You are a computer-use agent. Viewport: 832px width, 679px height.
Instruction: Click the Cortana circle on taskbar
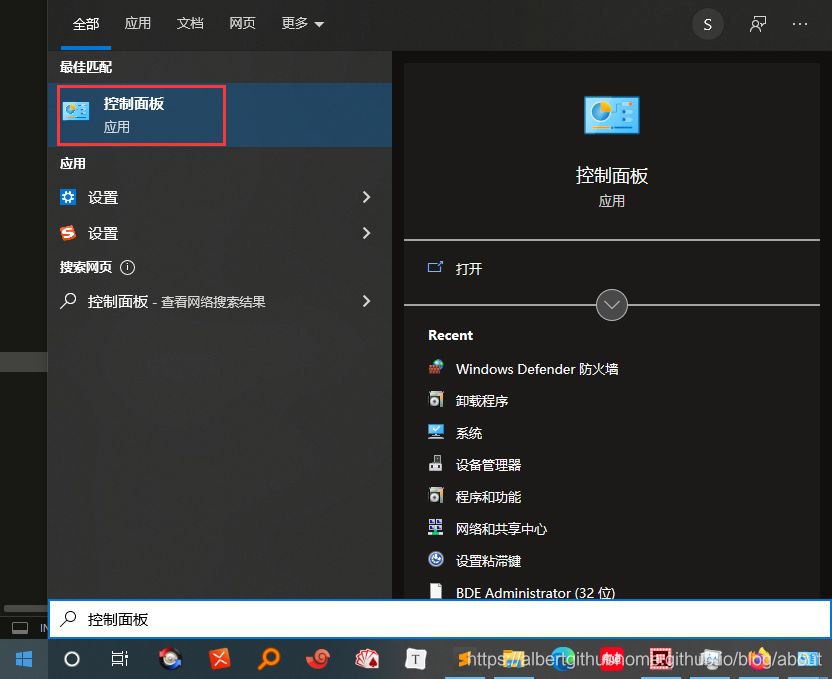(72, 659)
